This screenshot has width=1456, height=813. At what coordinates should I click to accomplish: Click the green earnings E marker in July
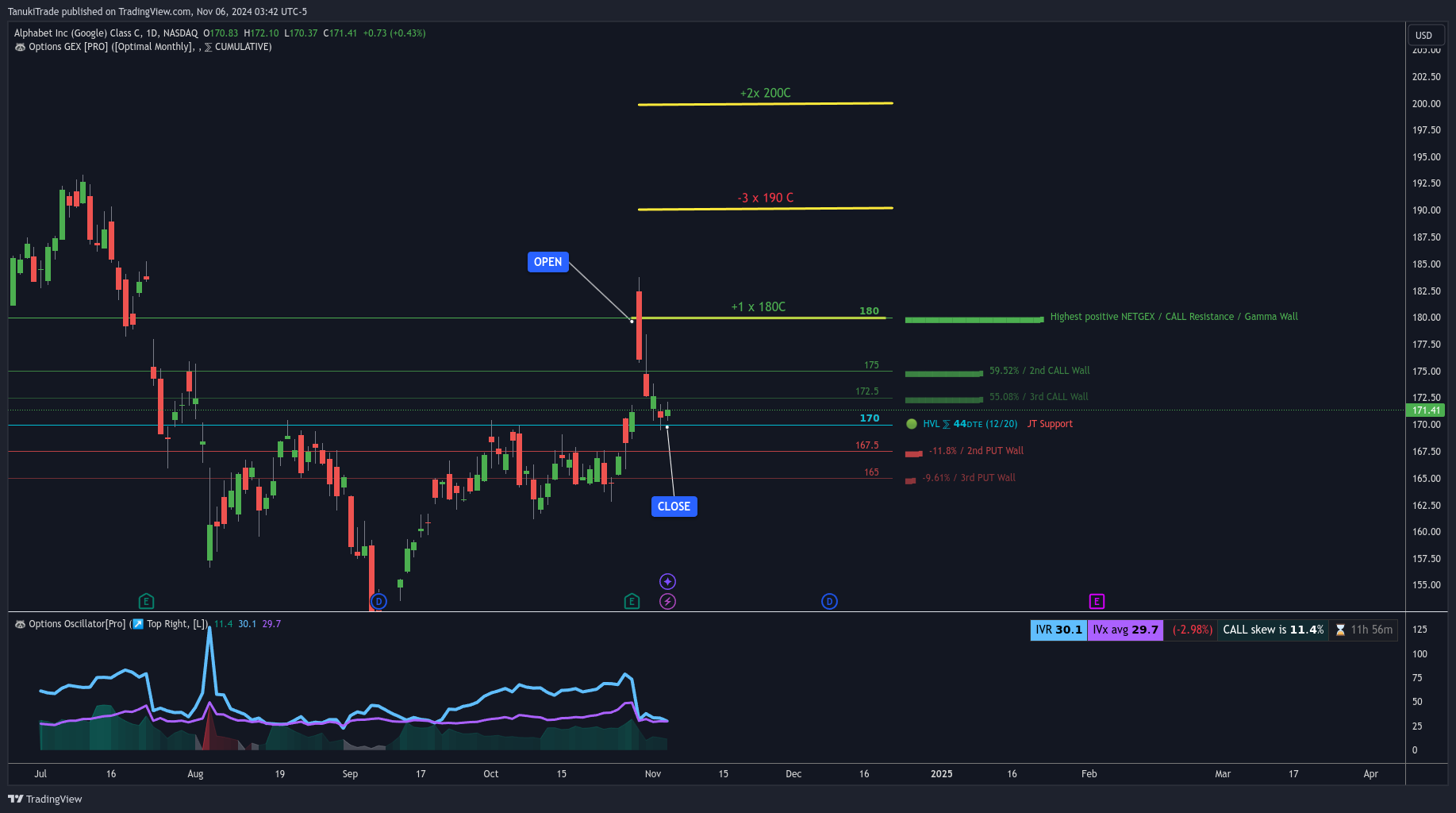coord(146,602)
